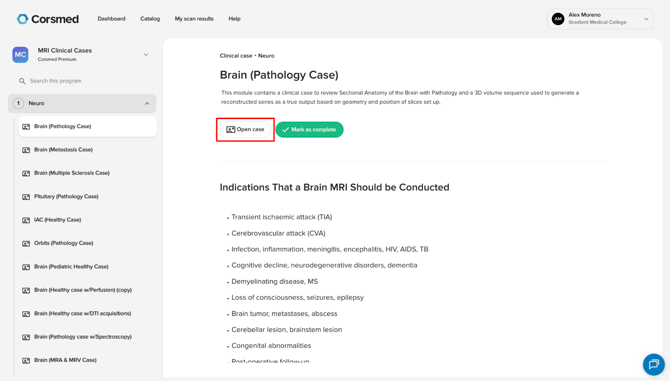
Task: Click case icon beside Brain (Multiple Sclerosis Case)
Action: click(x=26, y=173)
